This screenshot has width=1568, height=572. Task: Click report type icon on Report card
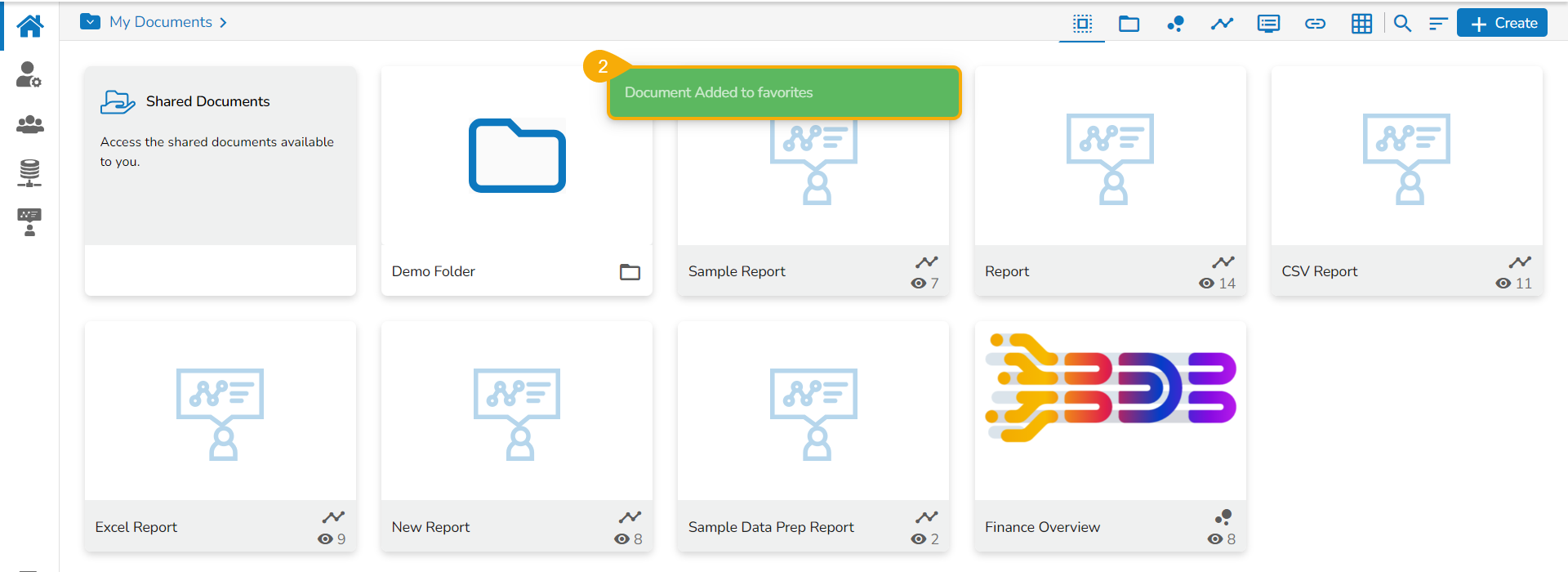click(x=1223, y=262)
